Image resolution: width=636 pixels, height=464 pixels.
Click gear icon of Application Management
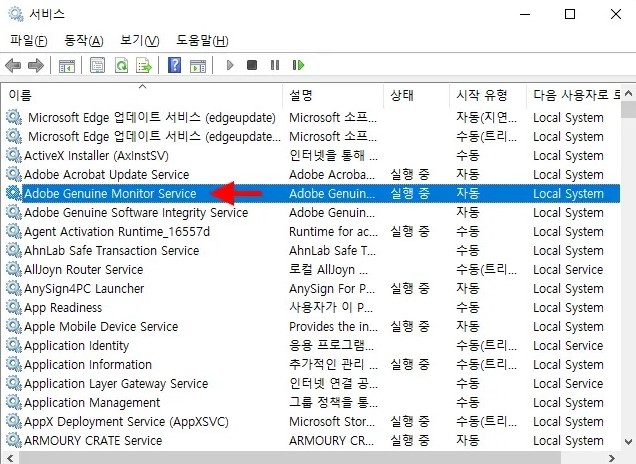tap(14, 402)
